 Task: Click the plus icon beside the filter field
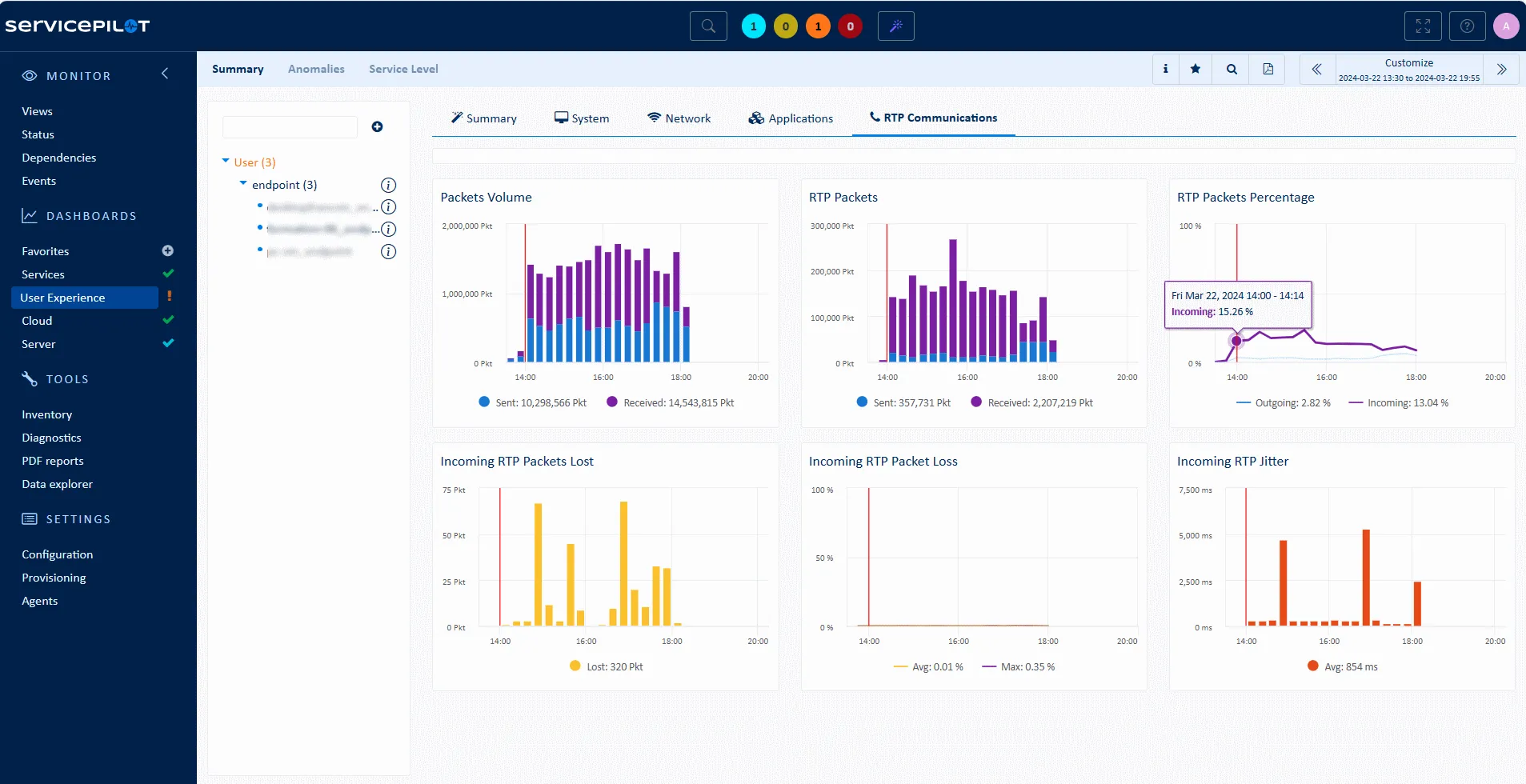[x=377, y=127]
